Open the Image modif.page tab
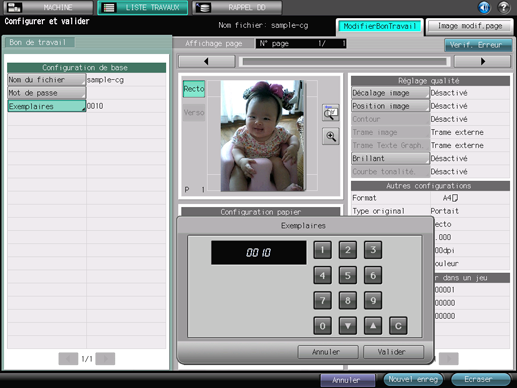 point(469,26)
